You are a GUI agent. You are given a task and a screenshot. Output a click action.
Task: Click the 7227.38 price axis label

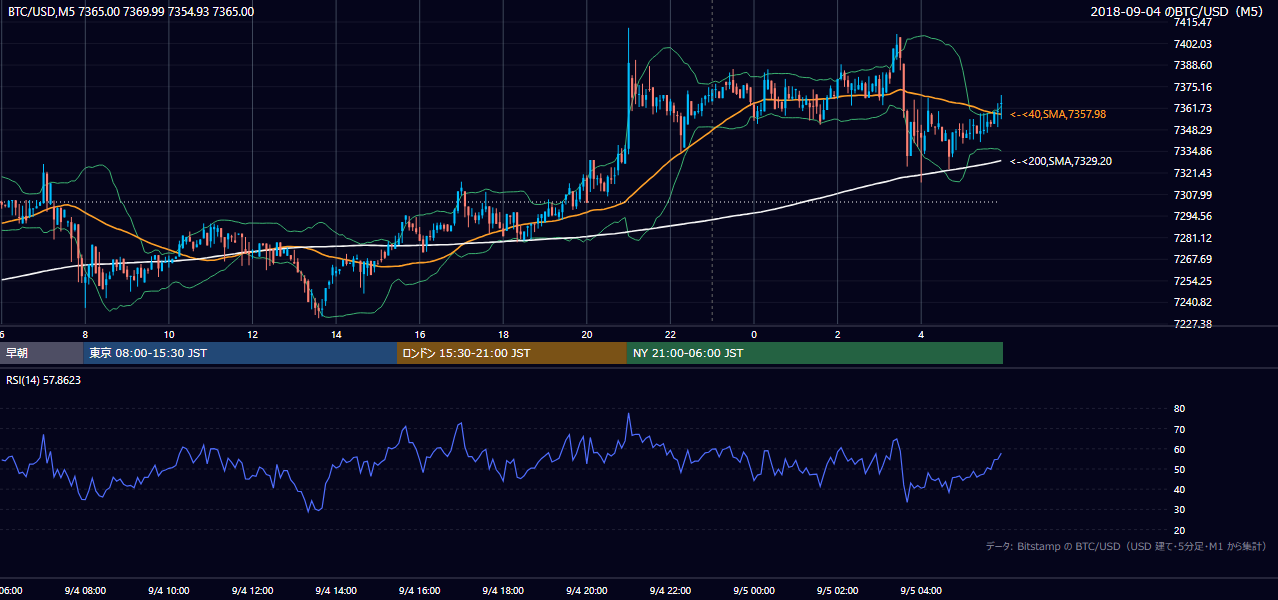[x=1193, y=324]
